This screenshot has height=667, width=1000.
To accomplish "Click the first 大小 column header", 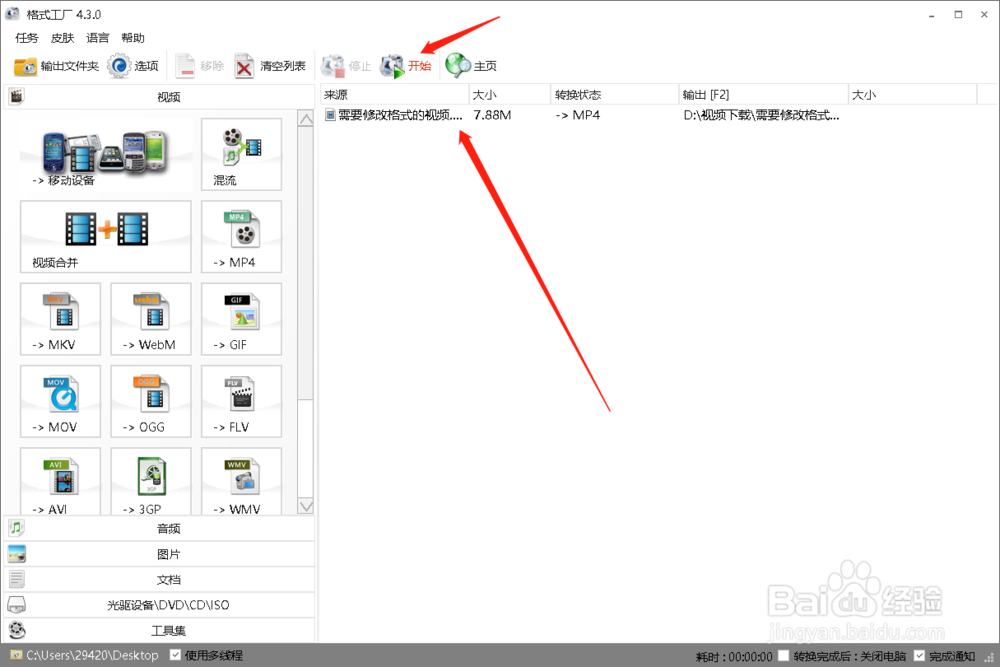I will (x=510, y=94).
